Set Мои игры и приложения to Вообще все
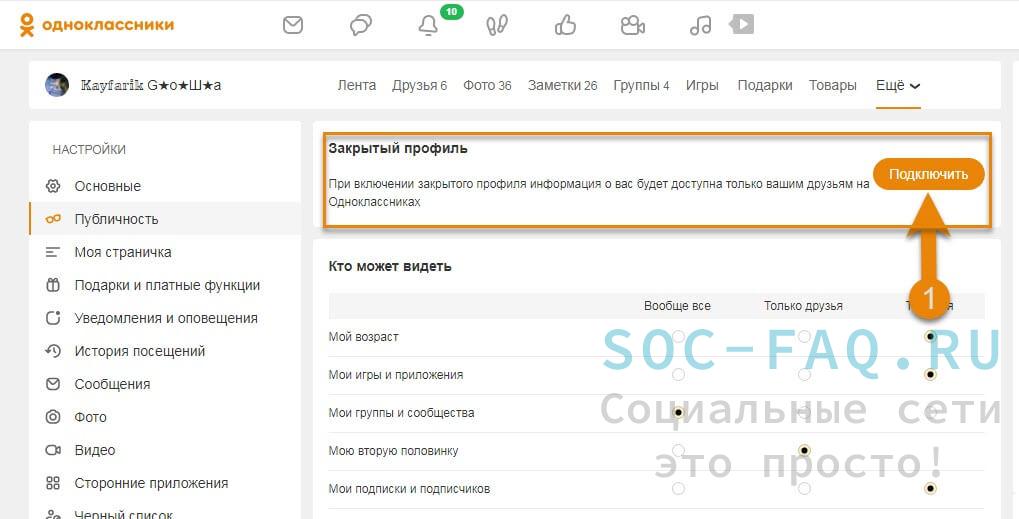The image size is (1019, 519). [x=678, y=375]
